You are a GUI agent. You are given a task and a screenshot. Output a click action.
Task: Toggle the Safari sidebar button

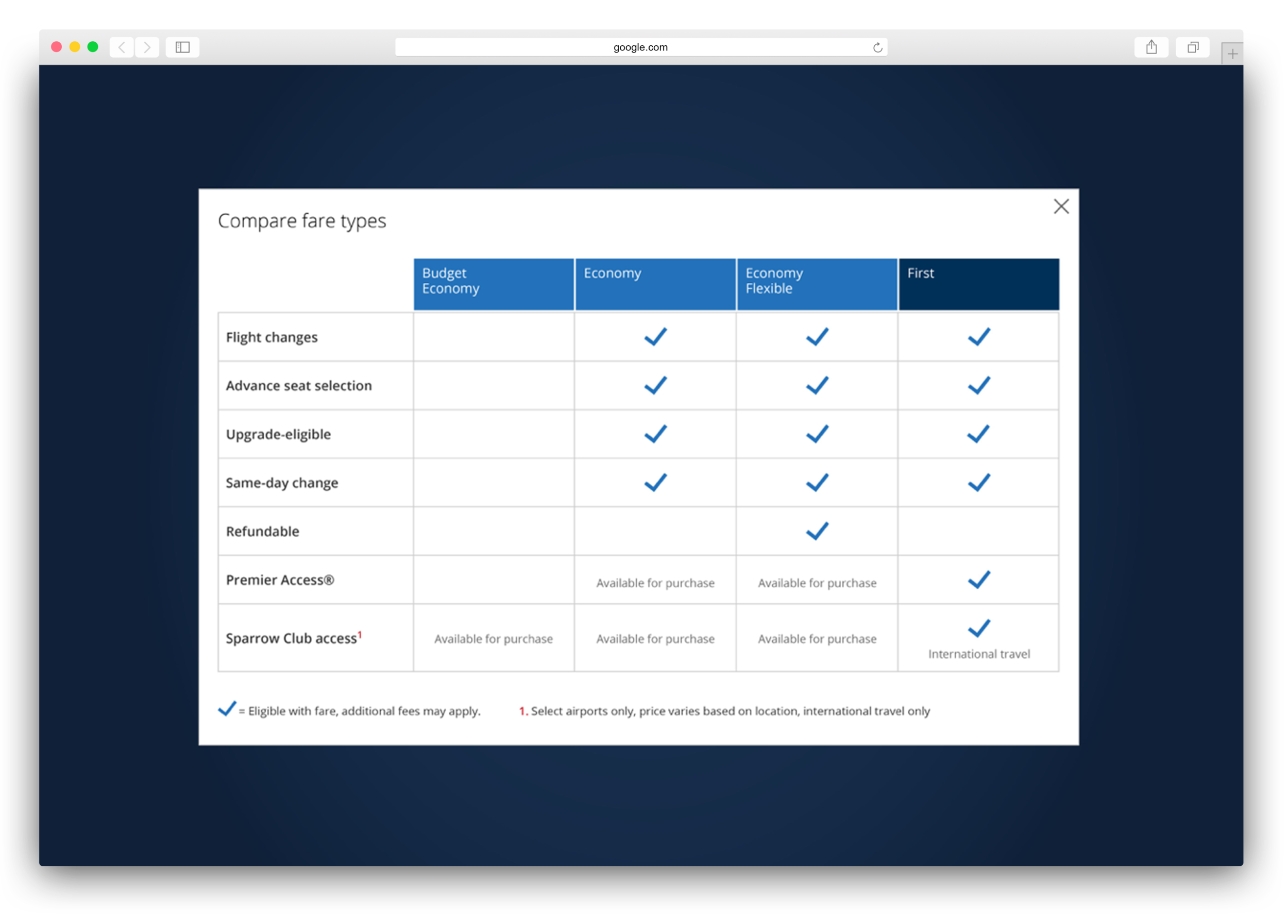coord(182,47)
